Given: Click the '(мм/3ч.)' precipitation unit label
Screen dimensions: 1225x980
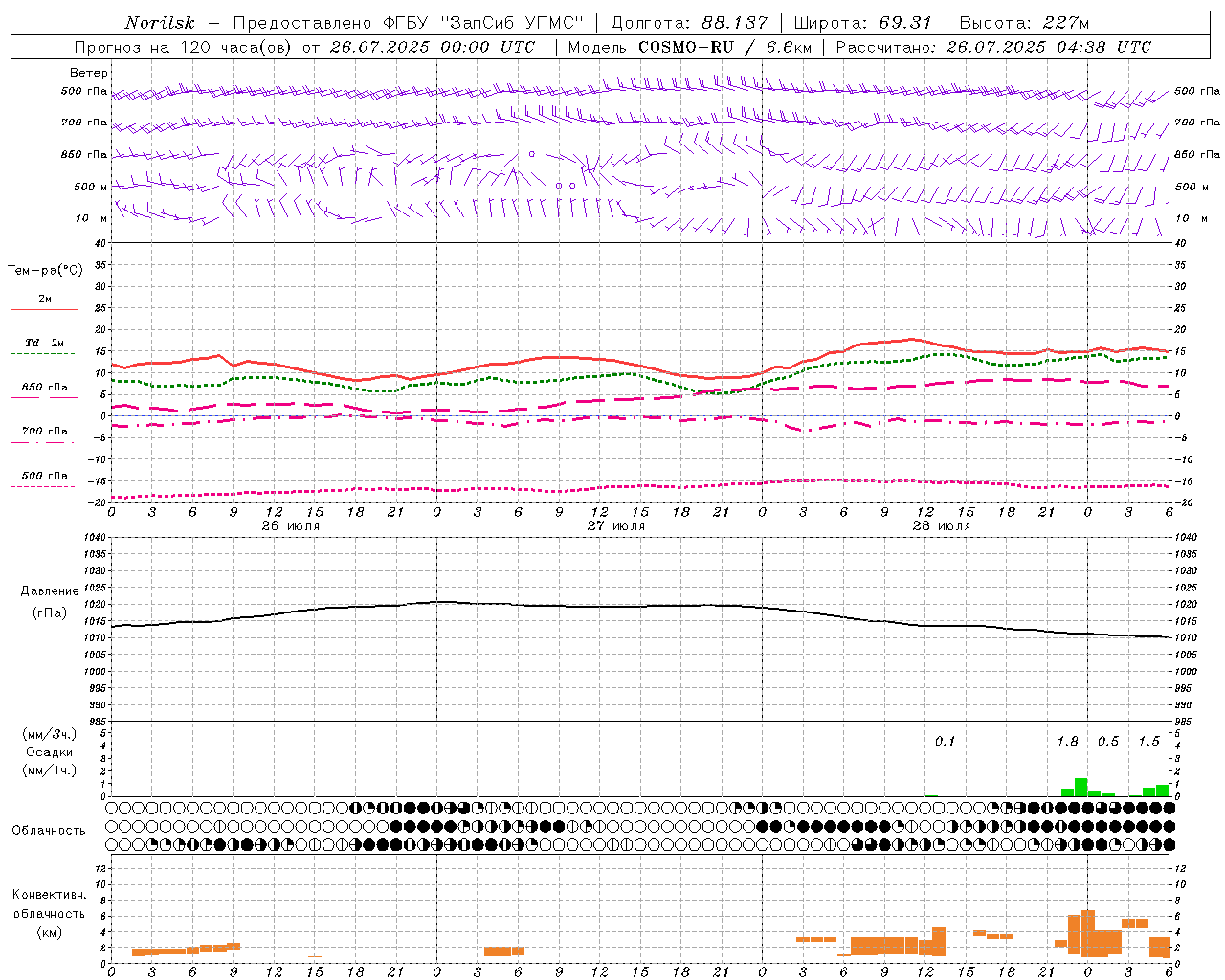Looking at the screenshot, I should (48, 734).
